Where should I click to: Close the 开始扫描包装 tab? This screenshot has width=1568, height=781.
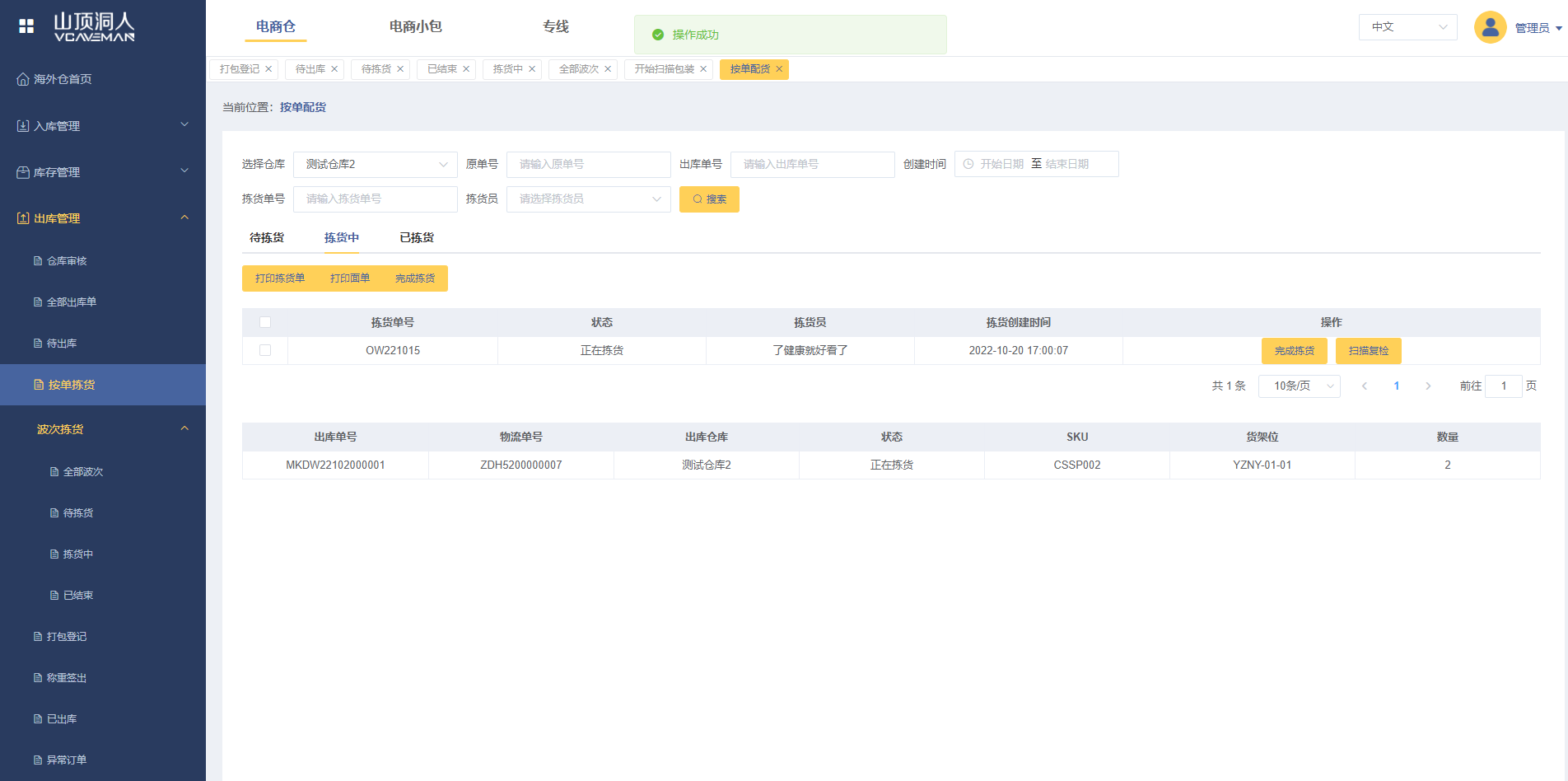pos(703,69)
